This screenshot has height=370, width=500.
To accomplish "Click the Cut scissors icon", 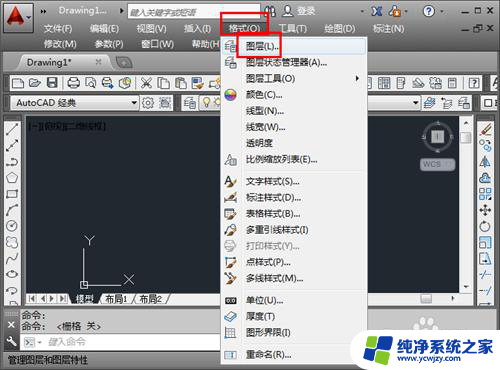I will click(x=146, y=83).
